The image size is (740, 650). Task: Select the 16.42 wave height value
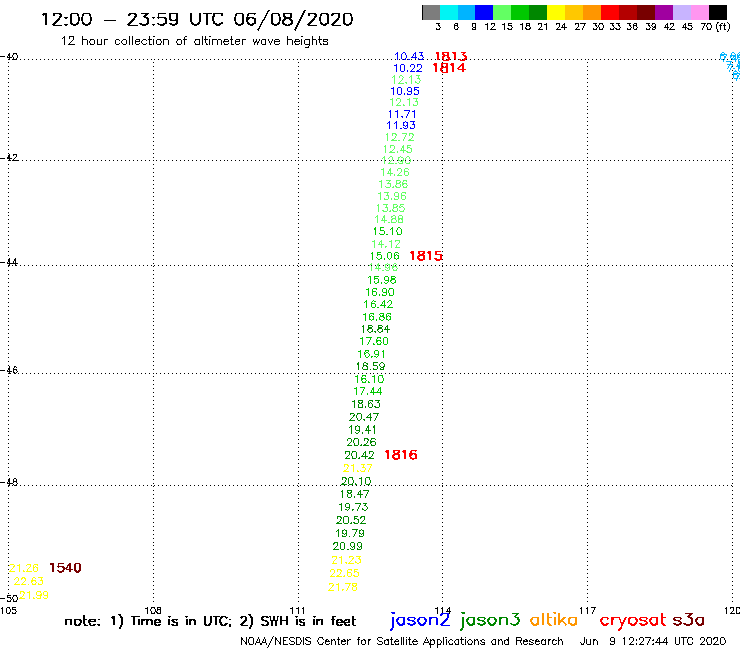click(378, 304)
